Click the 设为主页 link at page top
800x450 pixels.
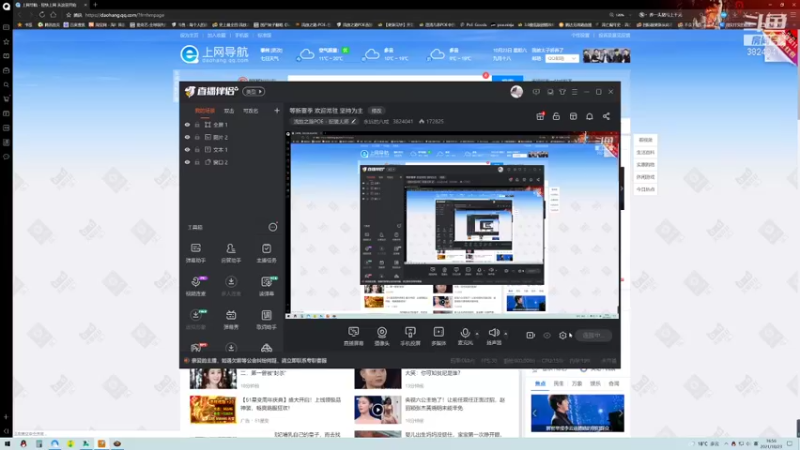[x=189, y=35]
